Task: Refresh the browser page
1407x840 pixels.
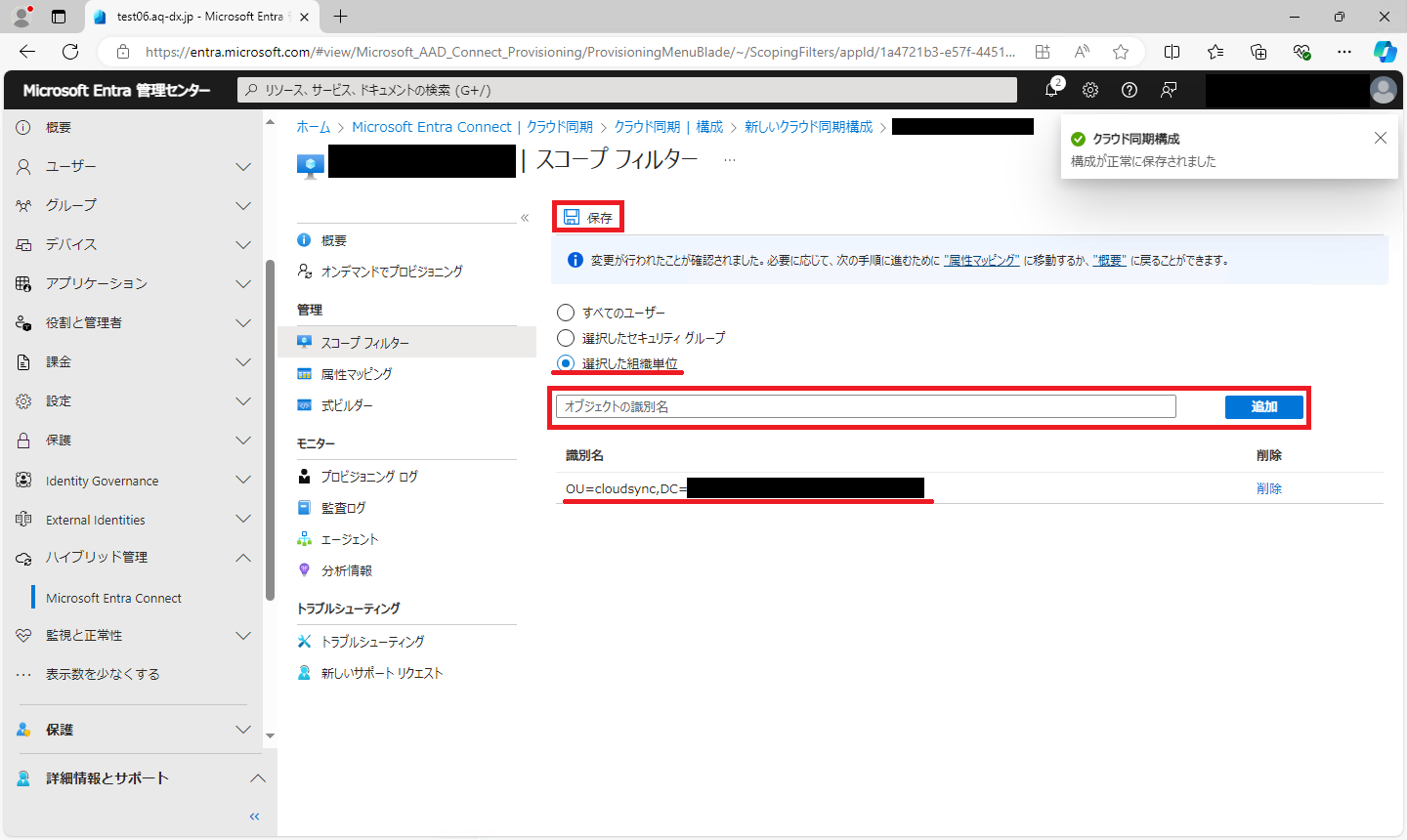Action: click(x=70, y=52)
